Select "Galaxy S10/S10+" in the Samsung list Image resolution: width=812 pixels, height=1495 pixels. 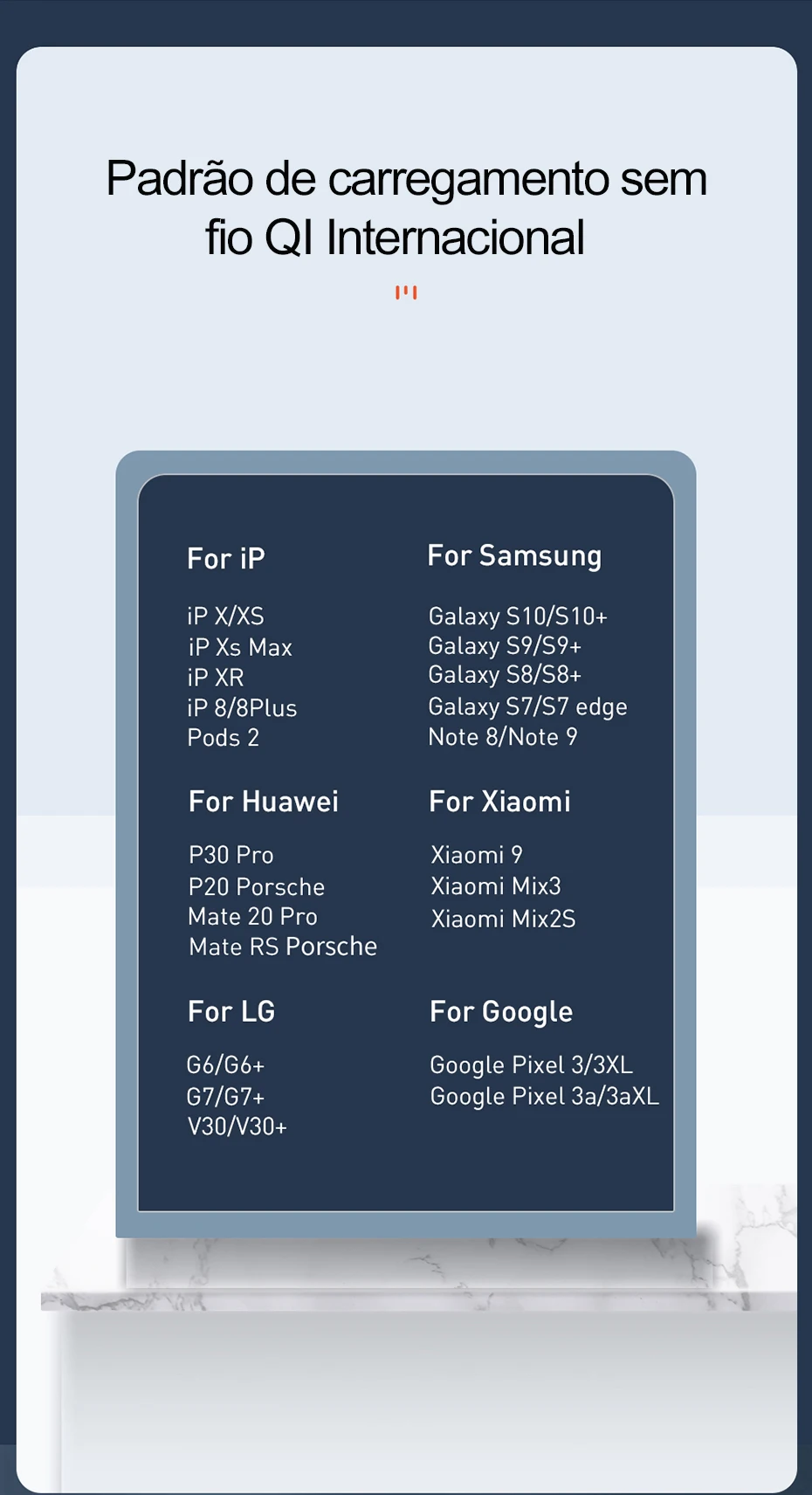(518, 617)
